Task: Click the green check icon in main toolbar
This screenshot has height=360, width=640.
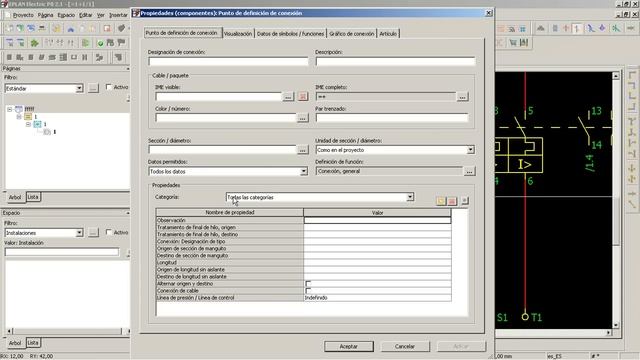Action: click(100, 43)
